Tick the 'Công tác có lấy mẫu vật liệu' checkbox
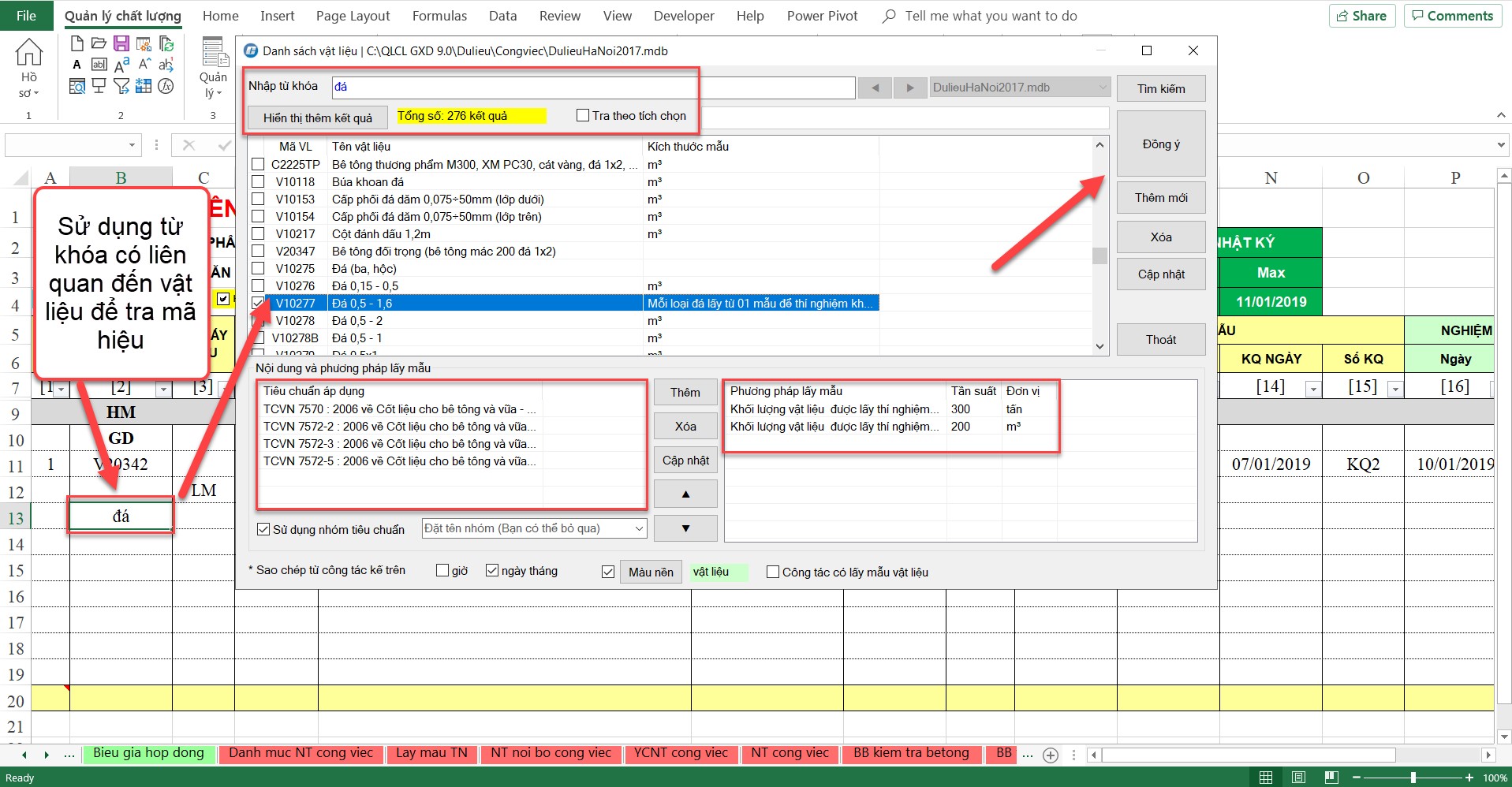The width and height of the screenshot is (1512, 787). (x=773, y=572)
